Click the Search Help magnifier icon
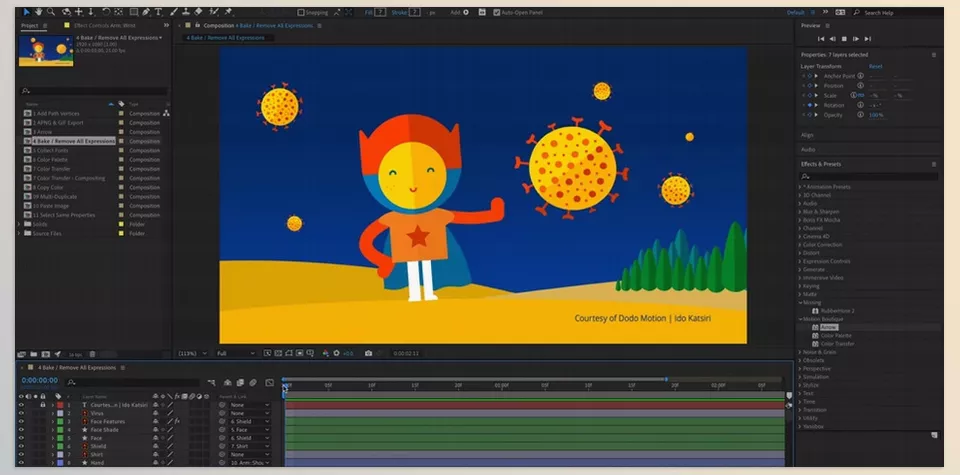Viewport: 960px width, 475px height. [x=857, y=12]
